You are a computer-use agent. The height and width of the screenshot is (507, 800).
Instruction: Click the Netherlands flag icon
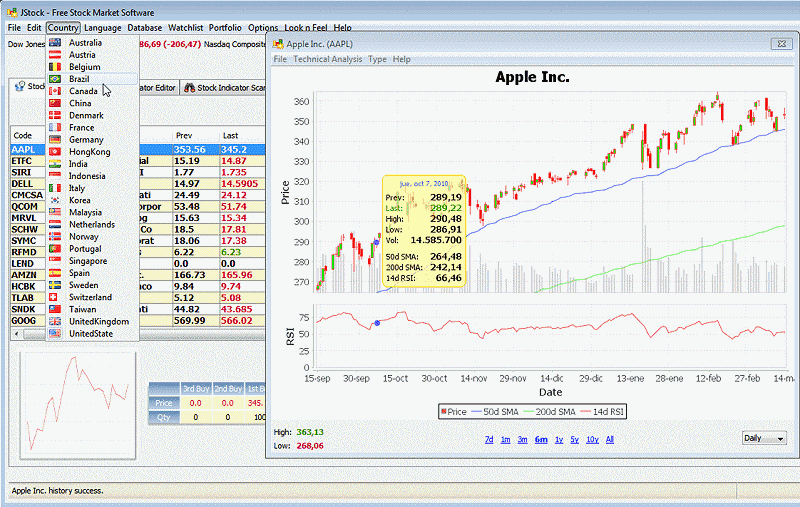[55, 224]
